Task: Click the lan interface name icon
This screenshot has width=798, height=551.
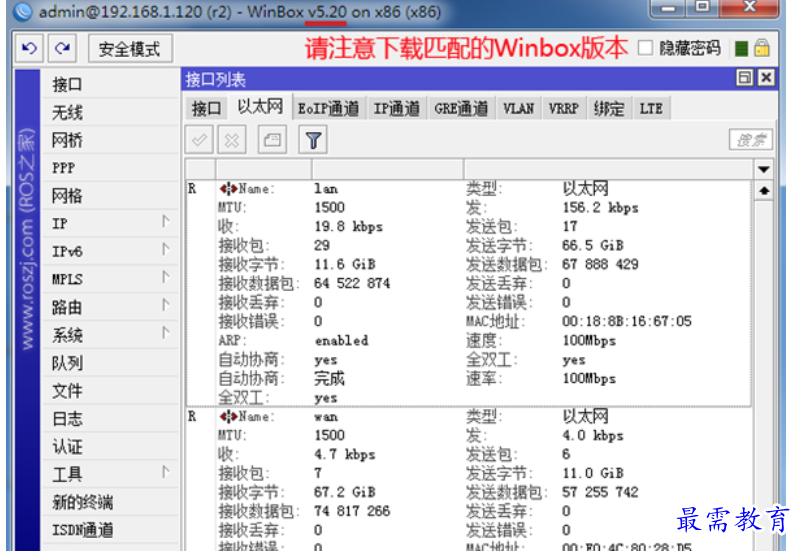Action: click(x=229, y=188)
